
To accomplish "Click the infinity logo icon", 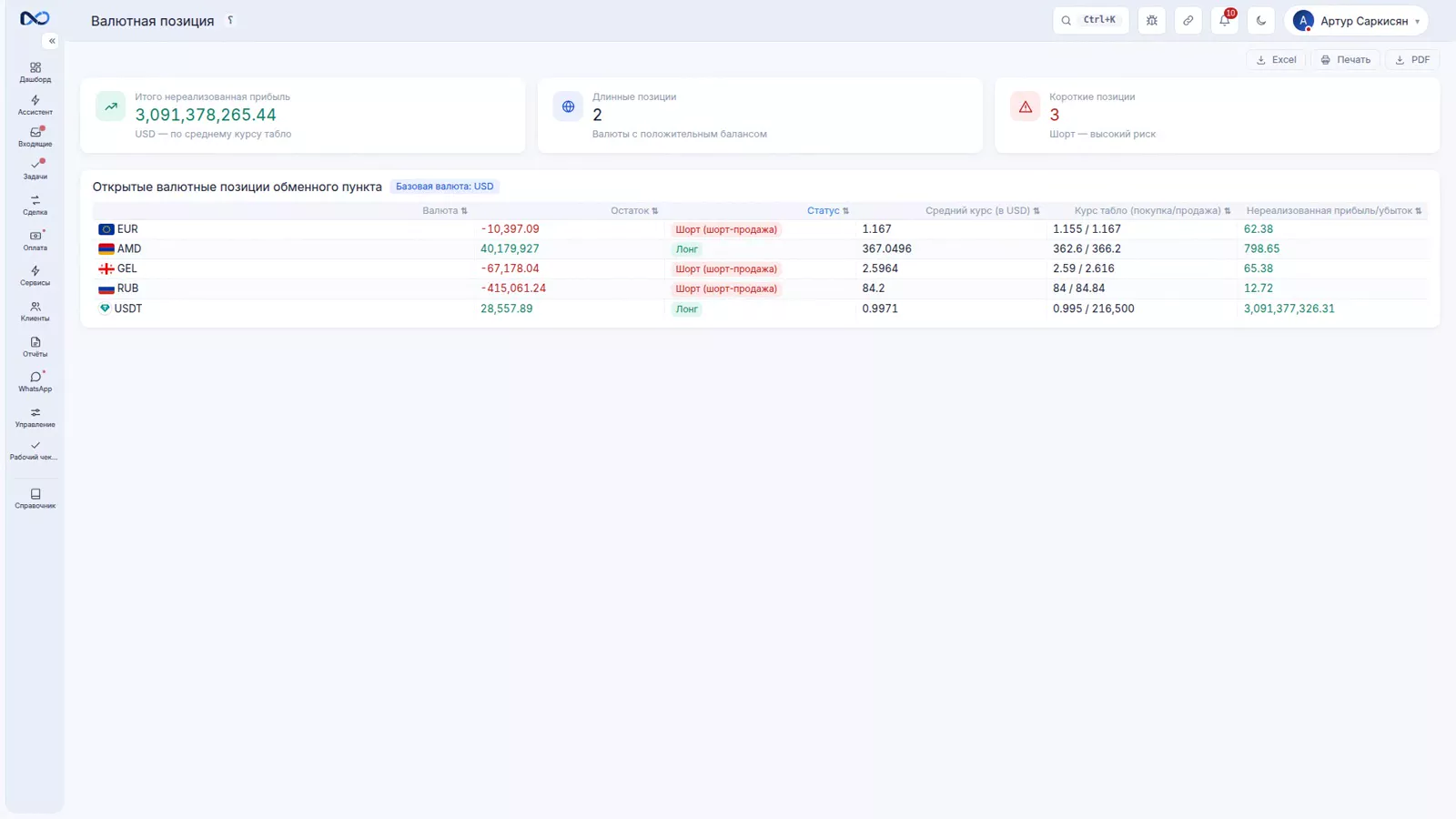I will tap(35, 18).
